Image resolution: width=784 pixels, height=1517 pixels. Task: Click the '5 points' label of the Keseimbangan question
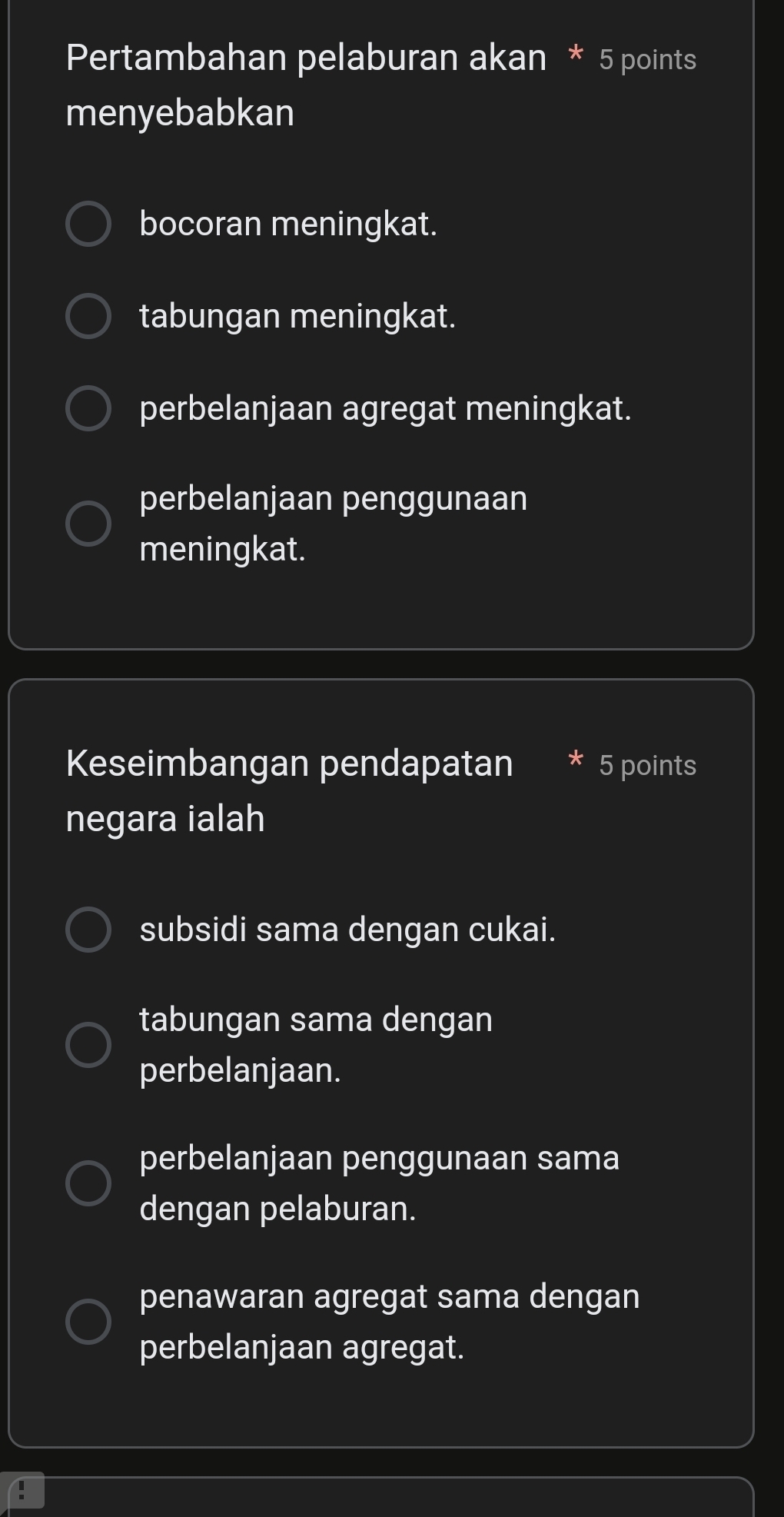click(x=647, y=766)
